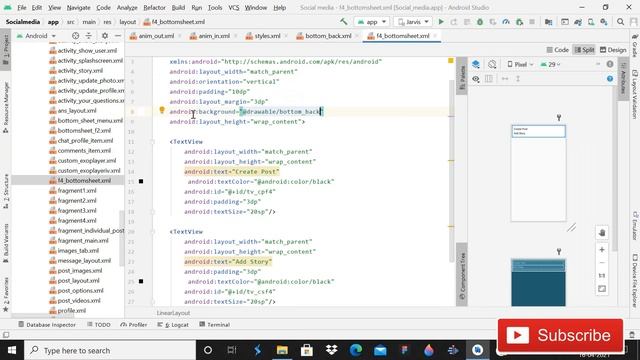Open Microsoft Edge from the taskbar
Viewport: 640px width, 360px height.
coord(356,350)
